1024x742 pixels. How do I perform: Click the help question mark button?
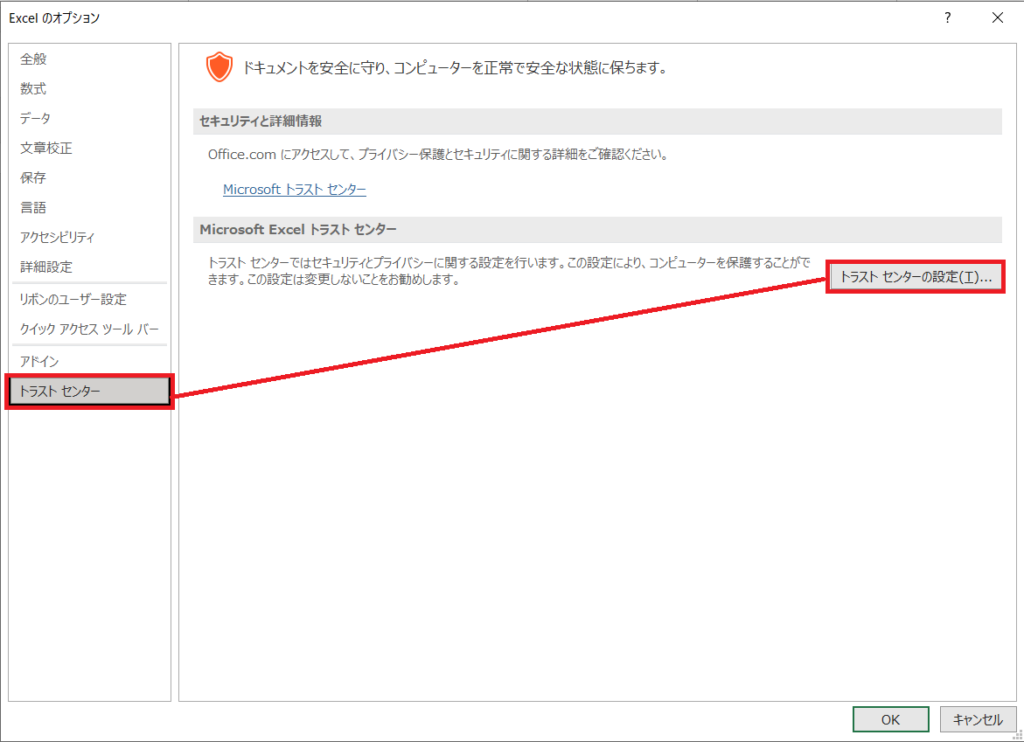947,18
